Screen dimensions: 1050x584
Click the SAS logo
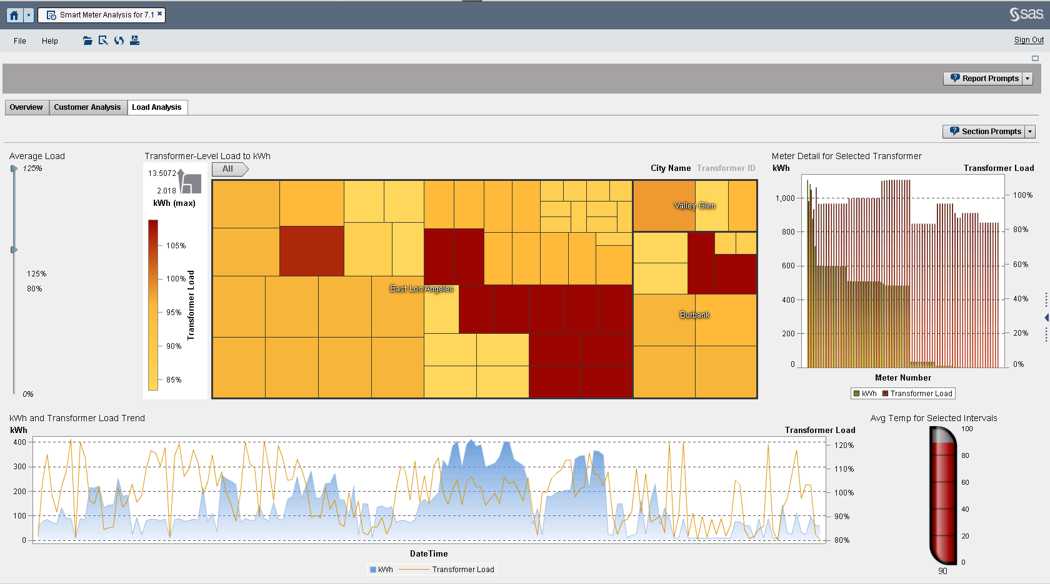click(1026, 14)
